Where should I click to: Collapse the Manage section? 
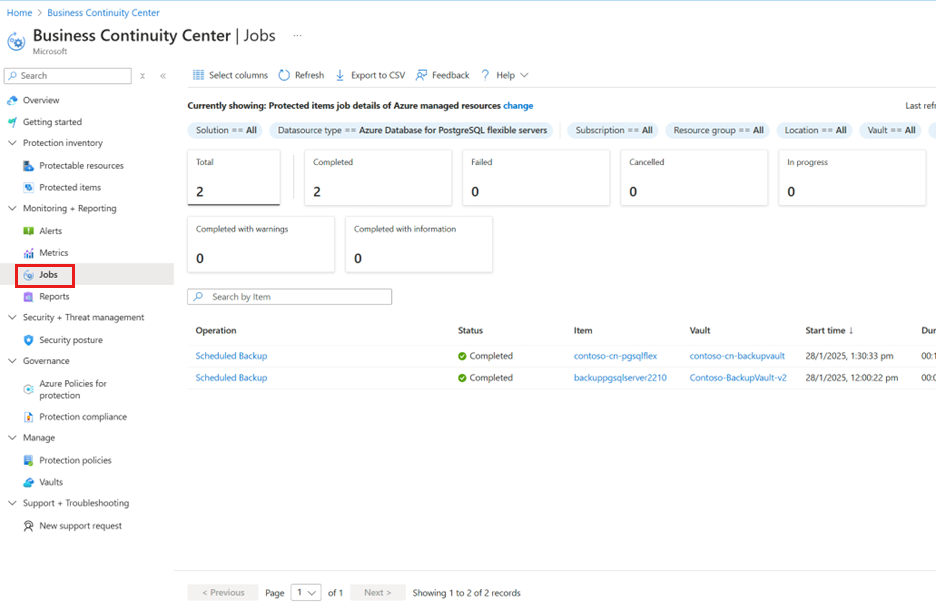tap(12, 437)
